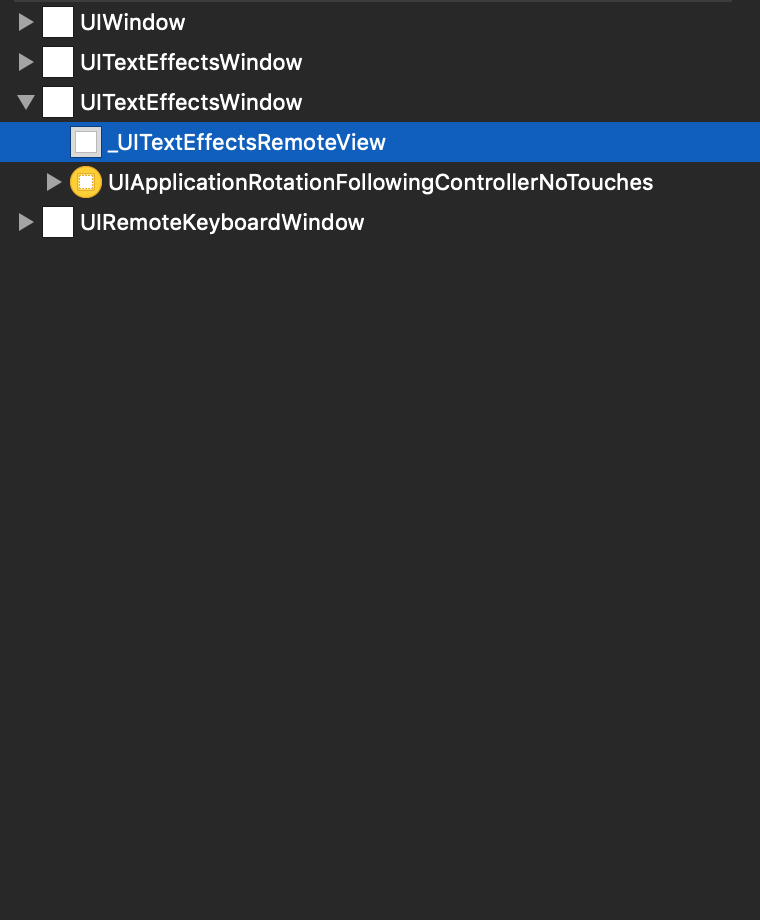Collapse the expanded UITextEffectsWindow node
The width and height of the screenshot is (760, 920).
click(x=25, y=101)
